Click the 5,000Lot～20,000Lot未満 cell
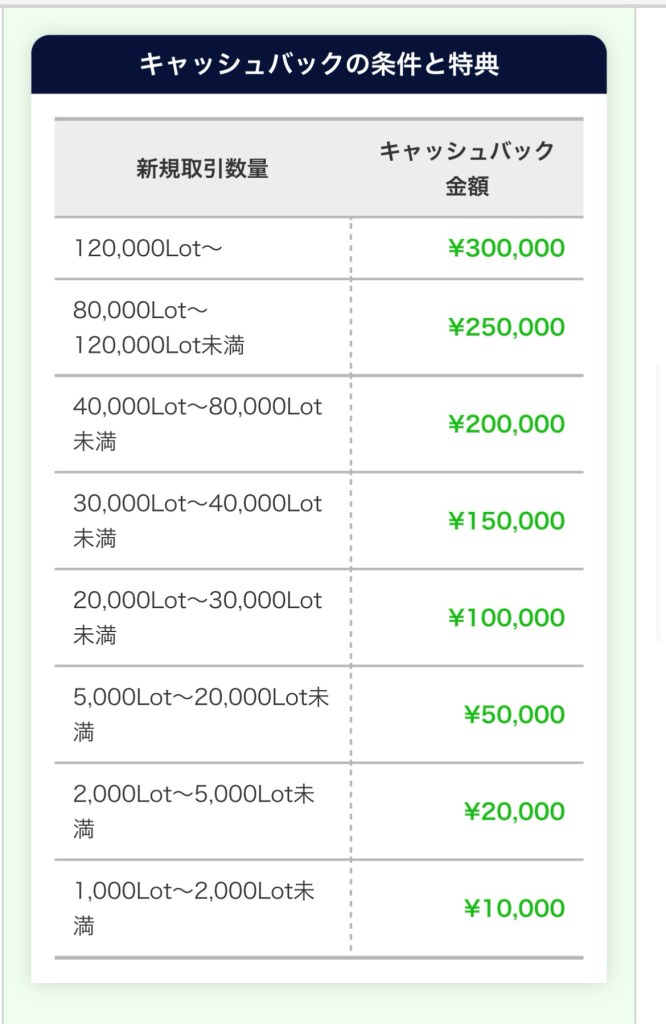666x1024 pixels. (x=200, y=715)
